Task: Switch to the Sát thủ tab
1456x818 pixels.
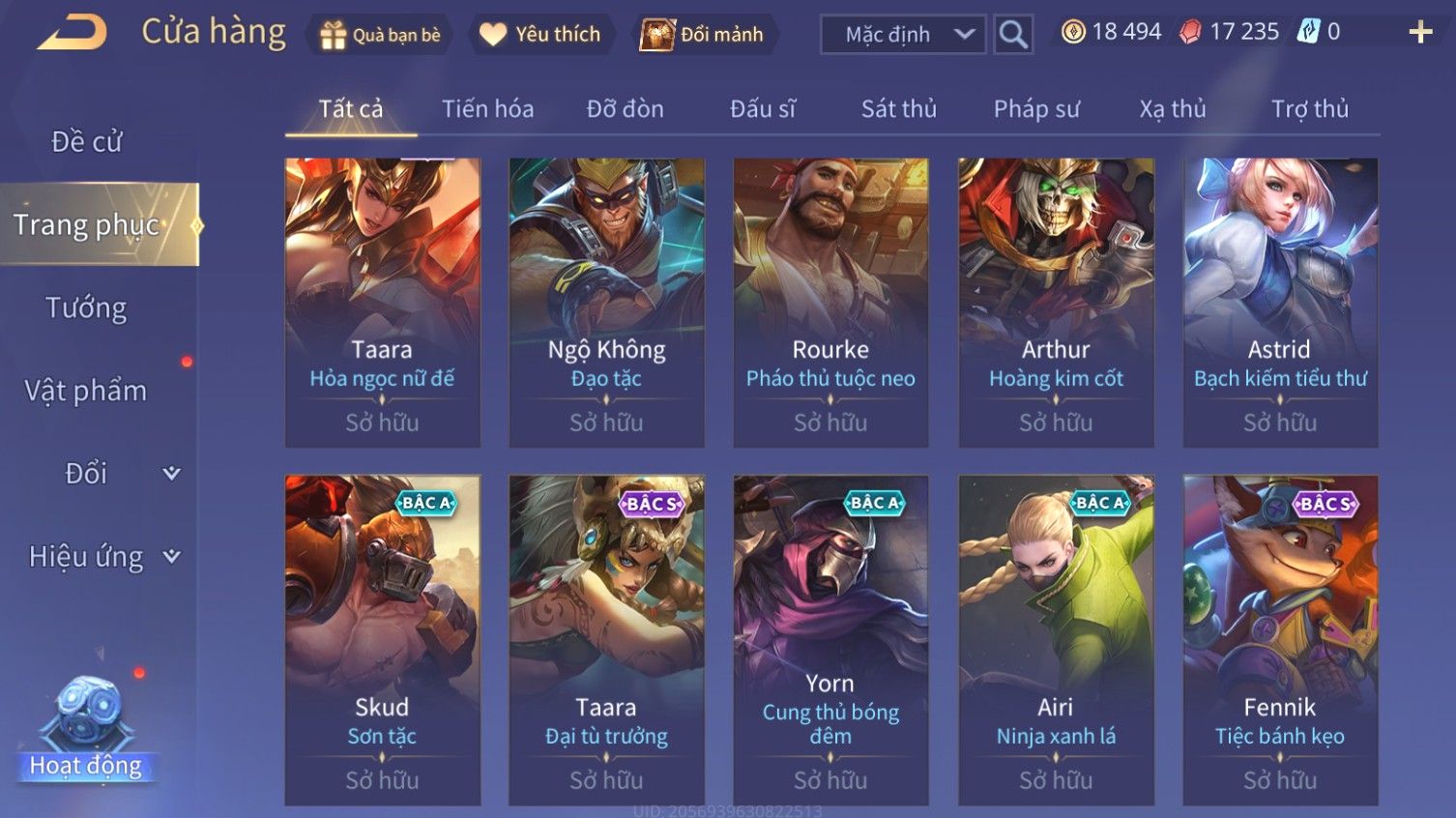Action: pyautogui.click(x=899, y=109)
